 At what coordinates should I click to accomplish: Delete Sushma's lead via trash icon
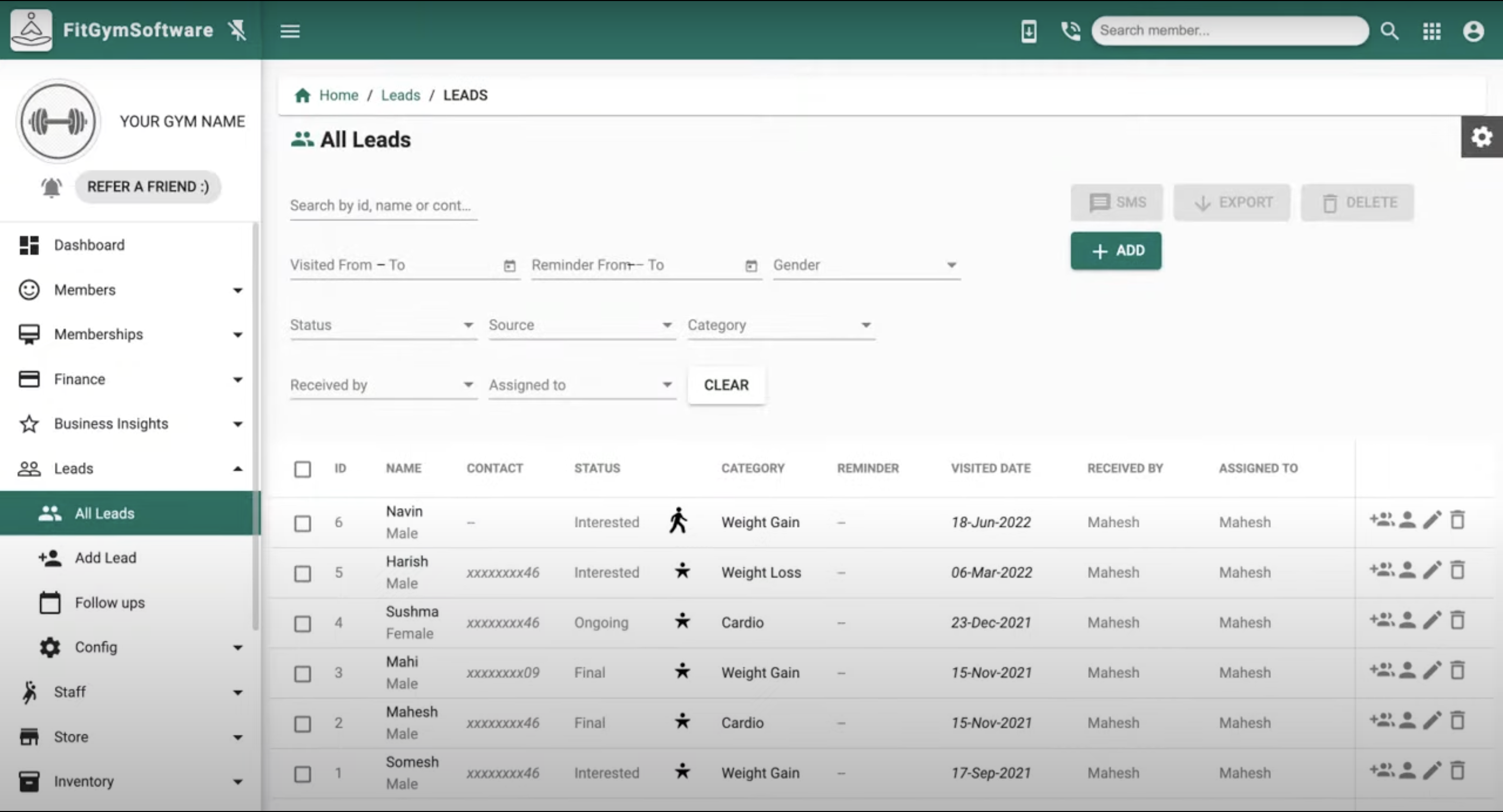(x=1458, y=620)
